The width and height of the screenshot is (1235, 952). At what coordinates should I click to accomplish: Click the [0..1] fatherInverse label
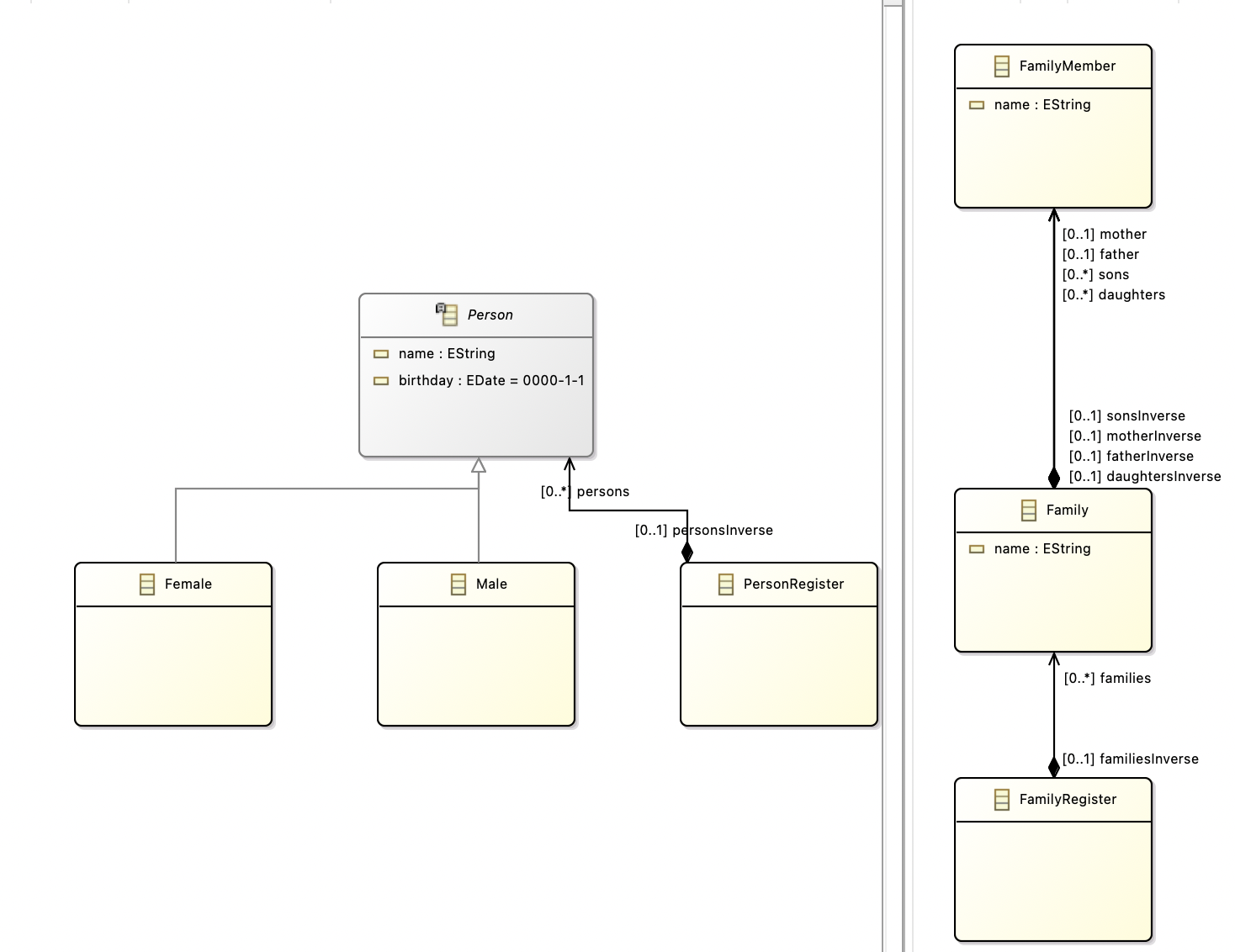click(x=1132, y=457)
